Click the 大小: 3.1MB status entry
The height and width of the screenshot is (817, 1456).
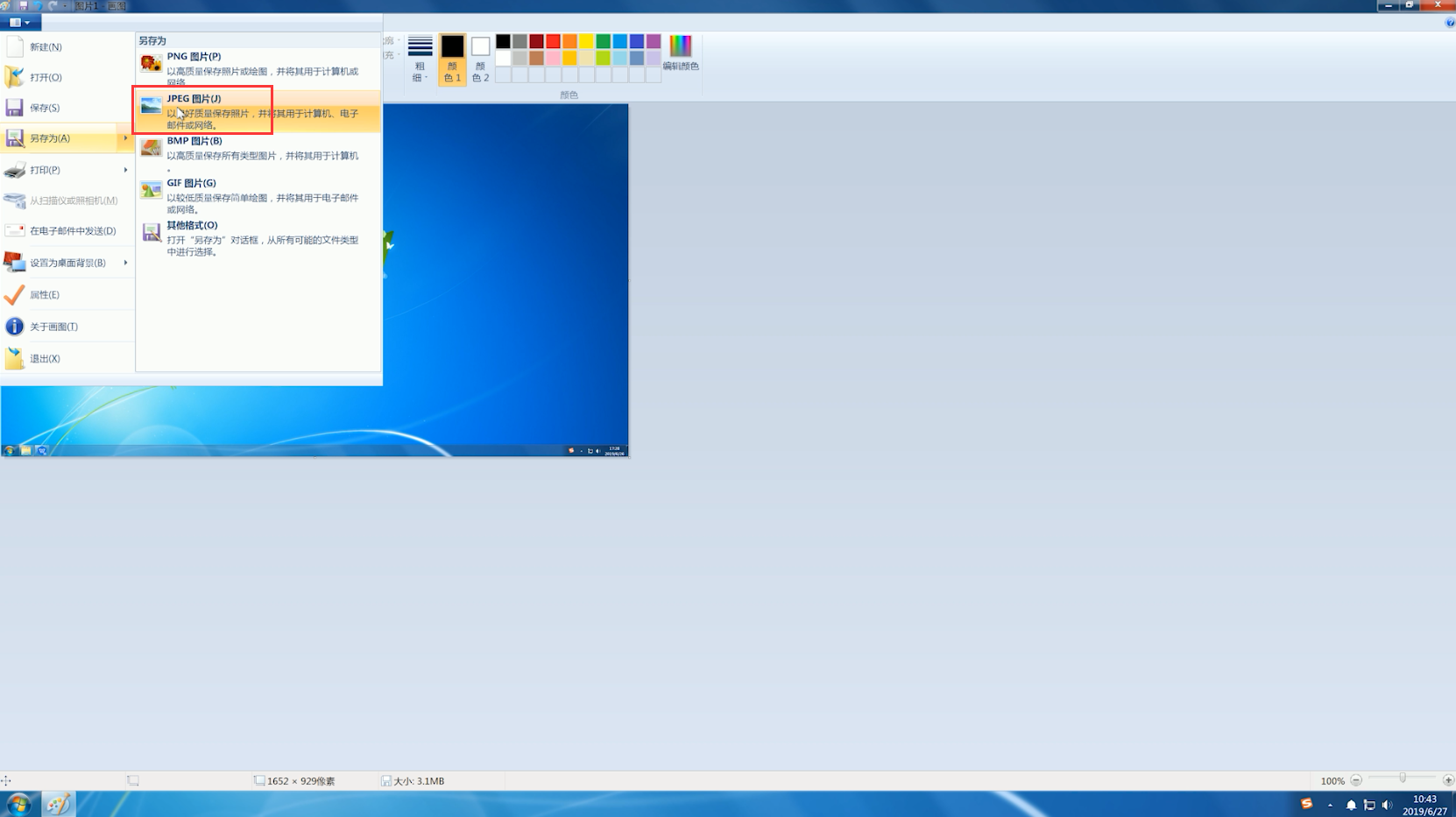pos(413,781)
